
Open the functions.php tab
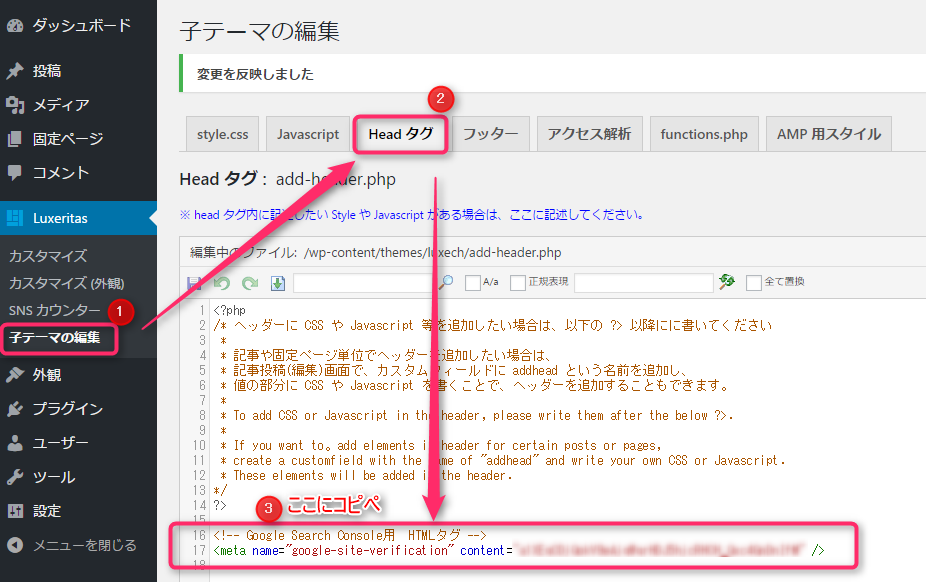(704, 133)
